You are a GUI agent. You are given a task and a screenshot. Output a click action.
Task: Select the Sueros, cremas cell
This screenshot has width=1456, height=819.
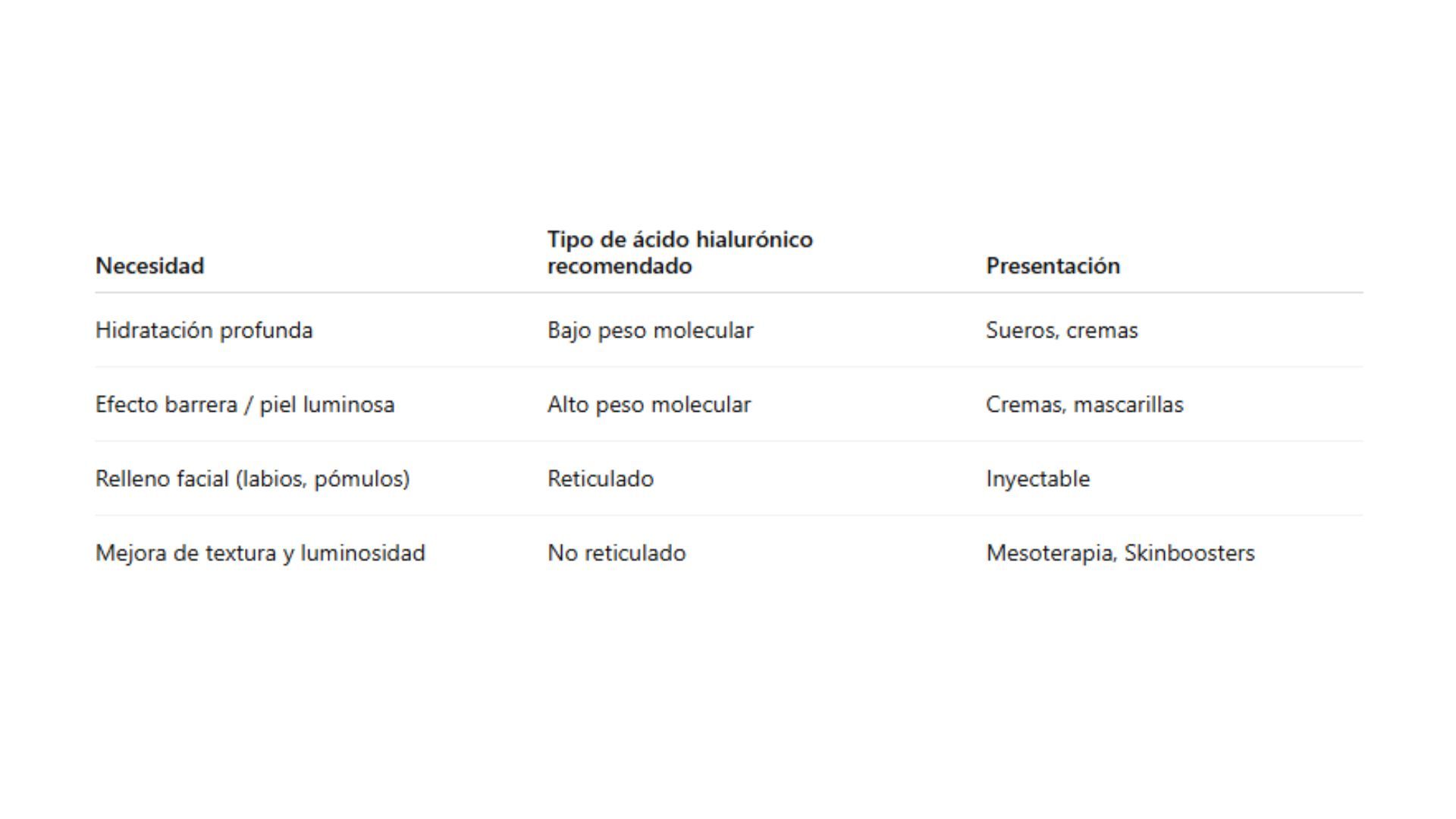click(x=1062, y=331)
